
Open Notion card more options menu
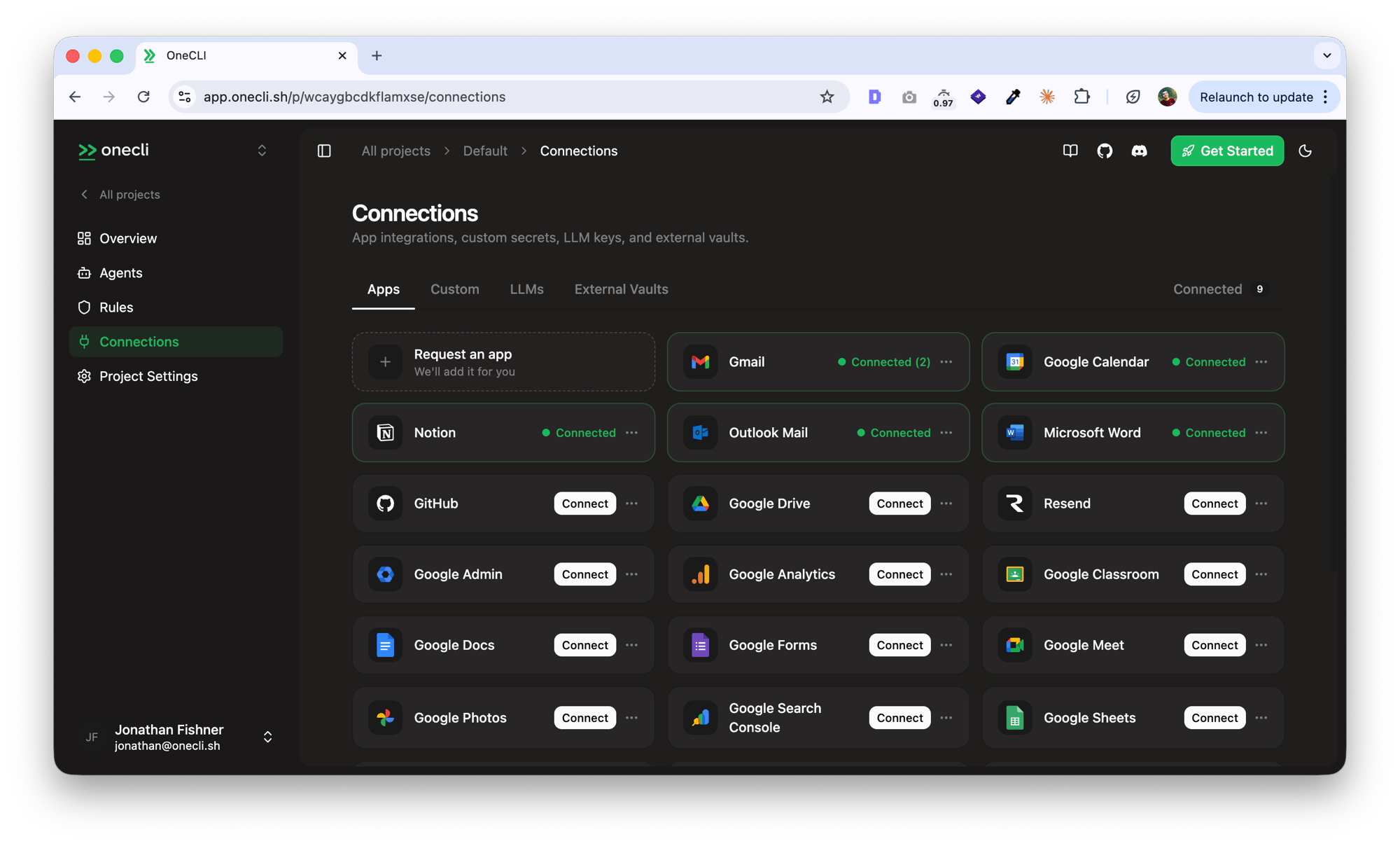coord(631,433)
